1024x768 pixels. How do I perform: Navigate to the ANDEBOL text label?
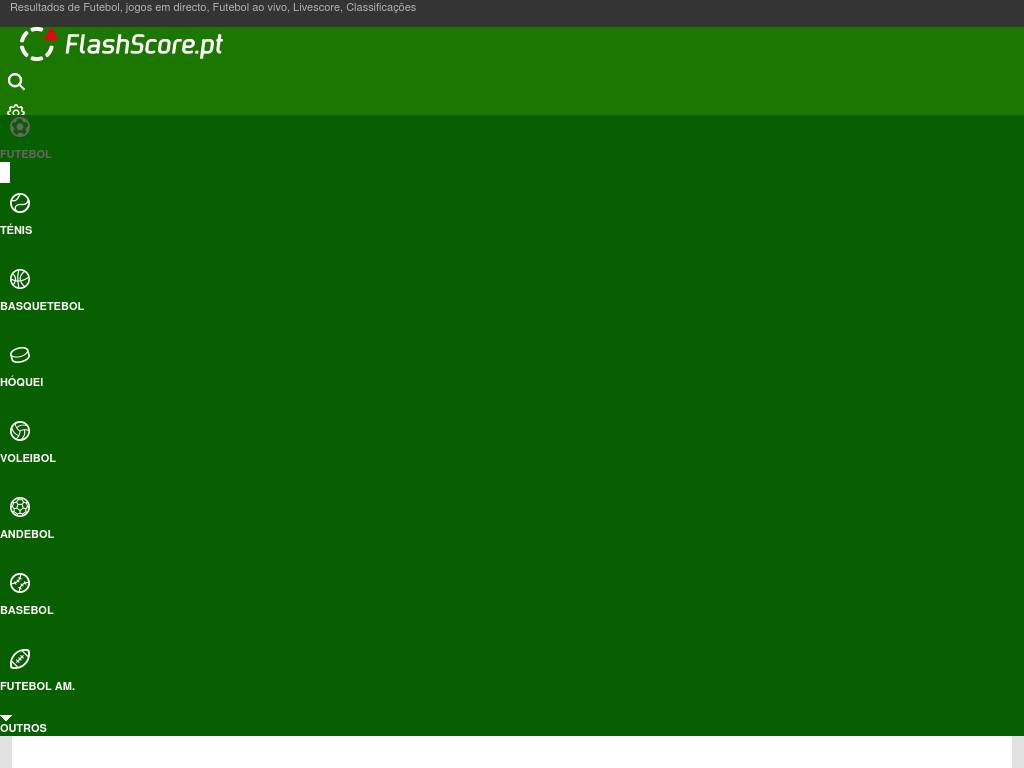click(27, 534)
